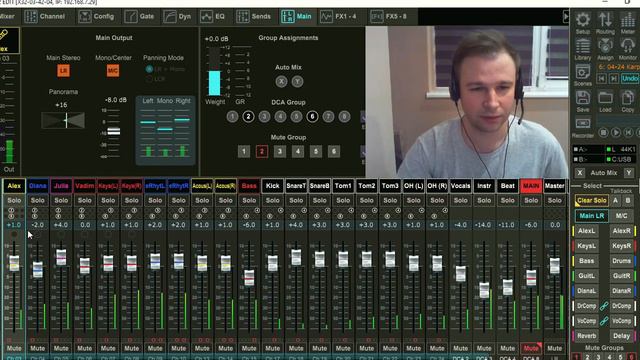
Task: Open the FX5 - 8 tab
Action: point(388,16)
